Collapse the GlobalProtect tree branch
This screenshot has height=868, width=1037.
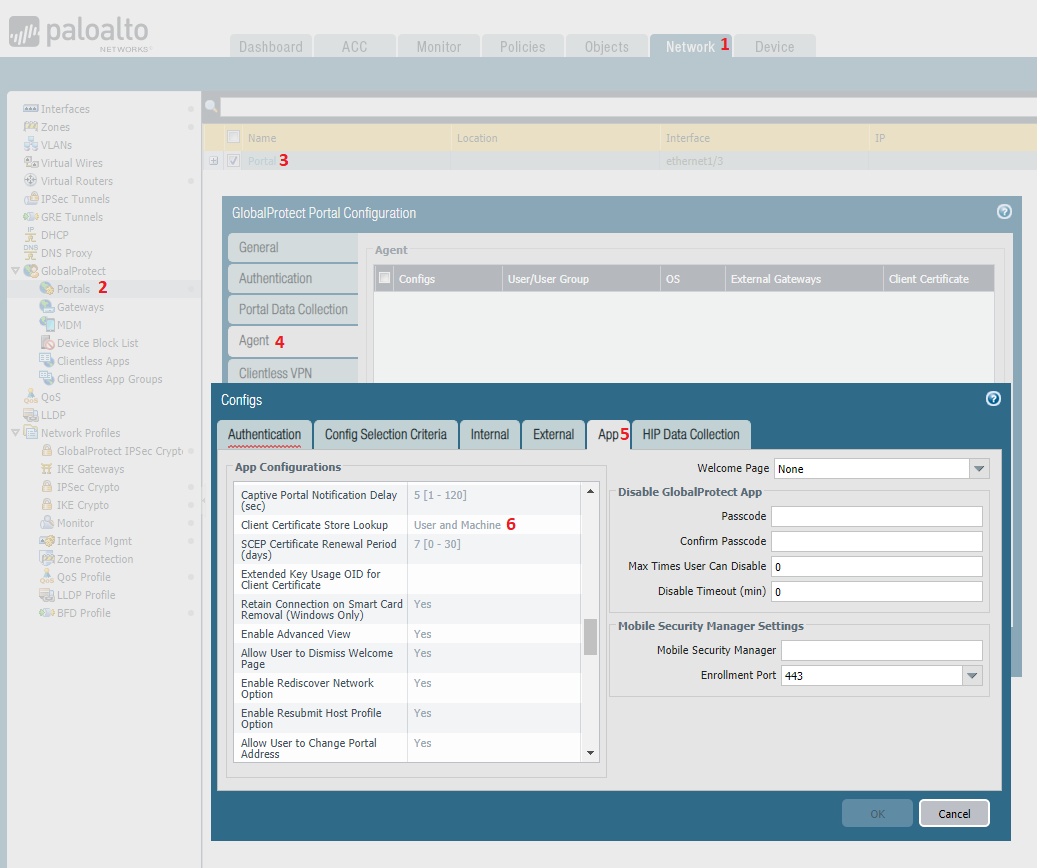(x=15, y=270)
